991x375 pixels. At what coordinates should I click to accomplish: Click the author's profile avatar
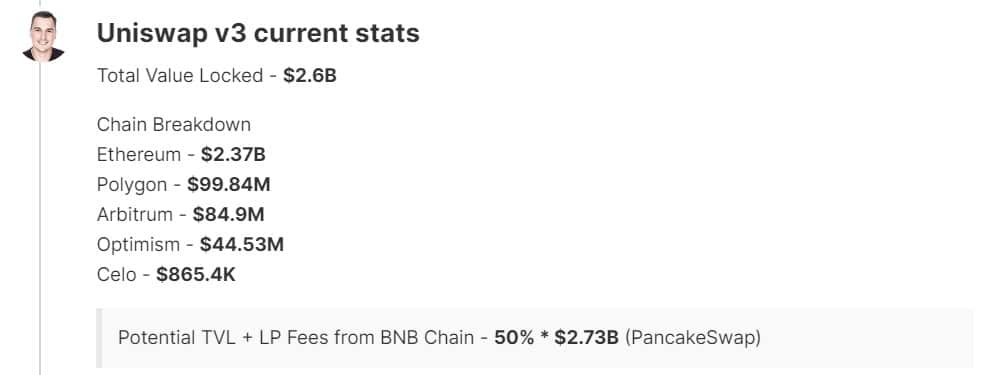tap(43, 36)
